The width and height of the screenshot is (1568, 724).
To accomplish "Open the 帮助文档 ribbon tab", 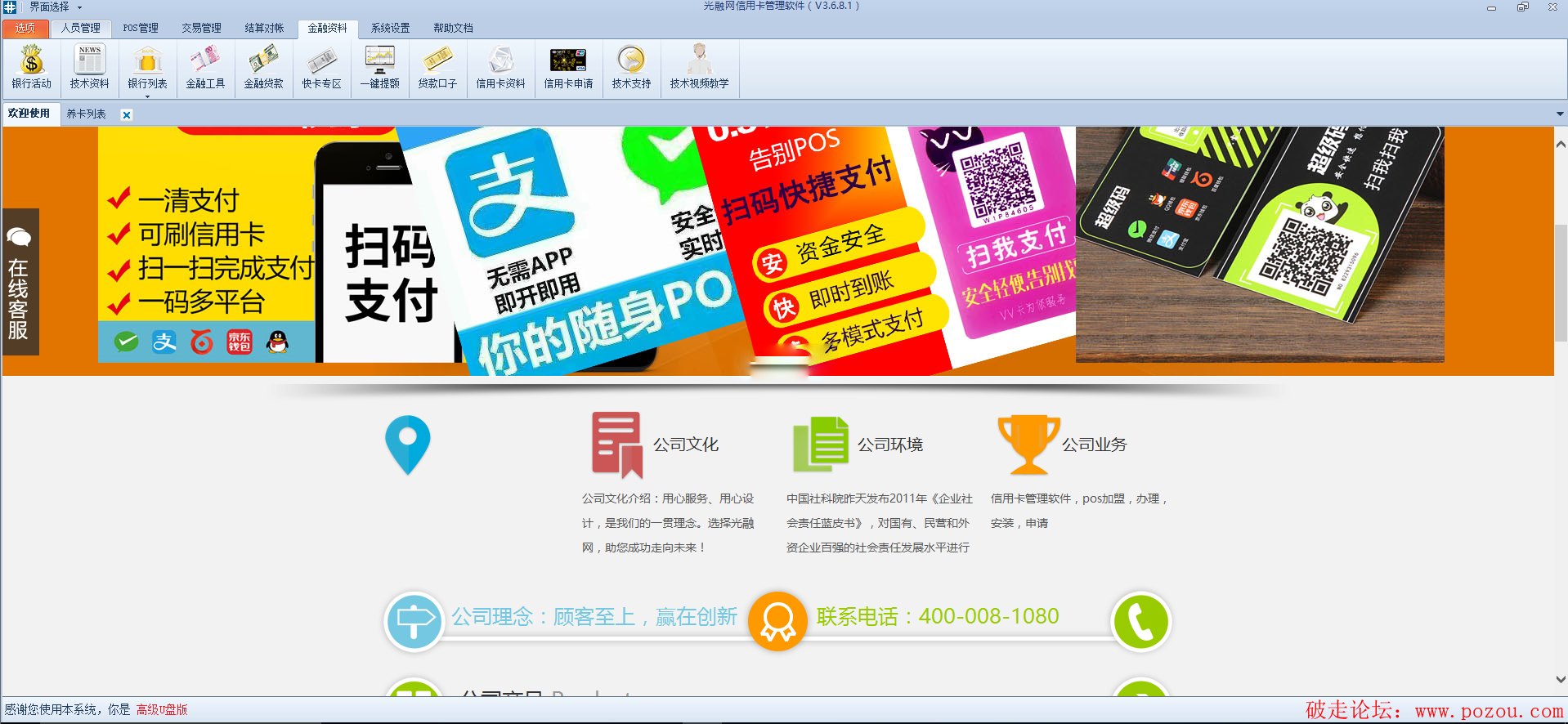I will (x=453, y=29).
